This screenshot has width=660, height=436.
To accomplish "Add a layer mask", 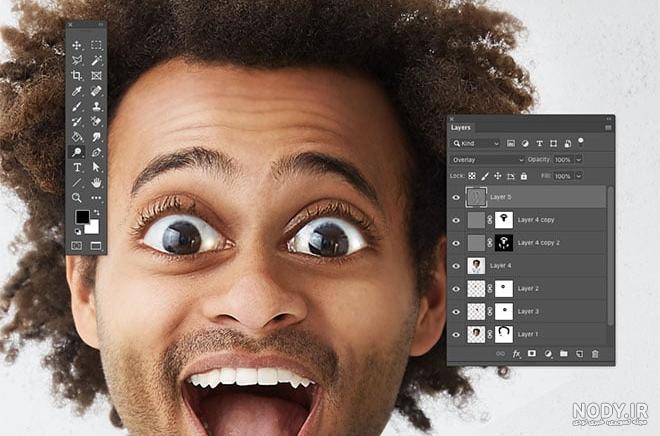I will (532, 354).
